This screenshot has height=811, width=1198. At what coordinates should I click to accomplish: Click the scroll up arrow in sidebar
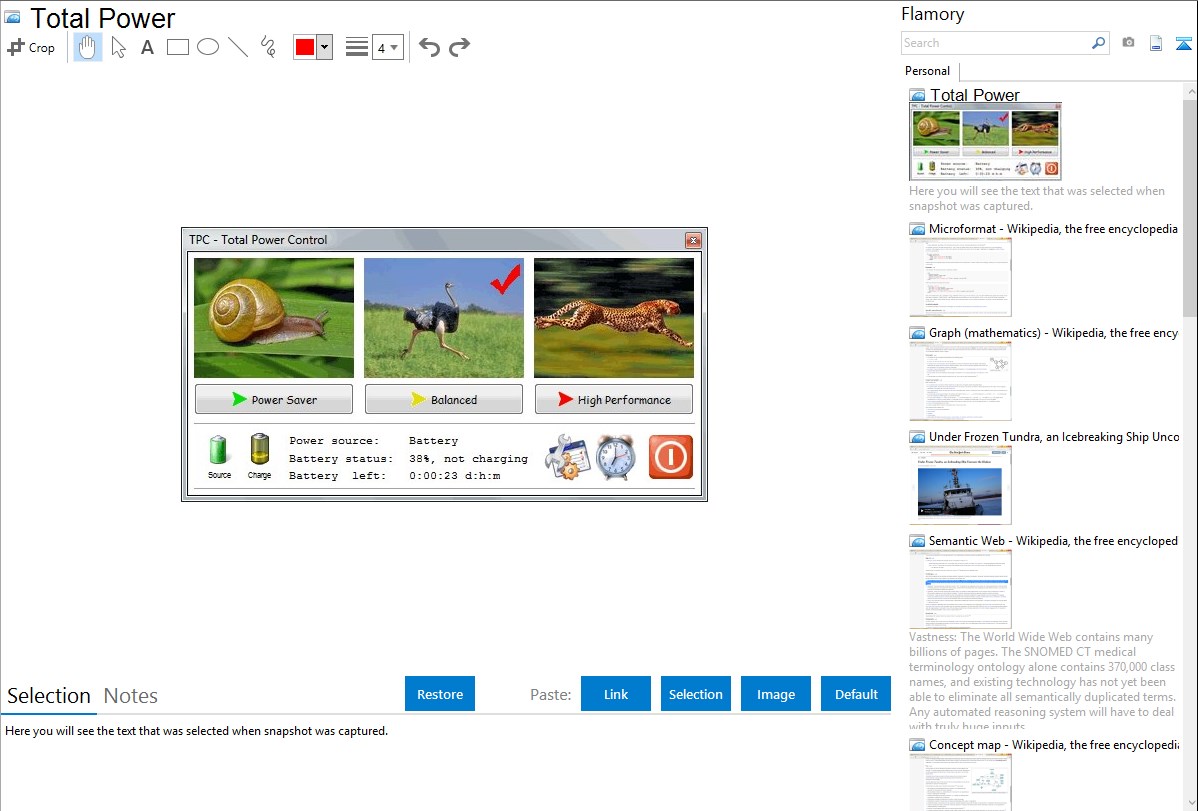(x=1190, y=91)
